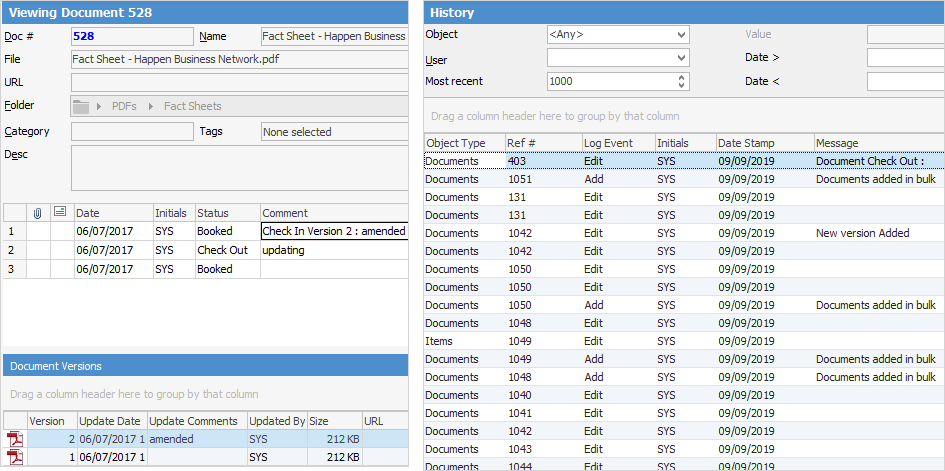This screenshot has height=471, width=945.
Task: Click the Most recent spinner arrows
Action: 682,81
